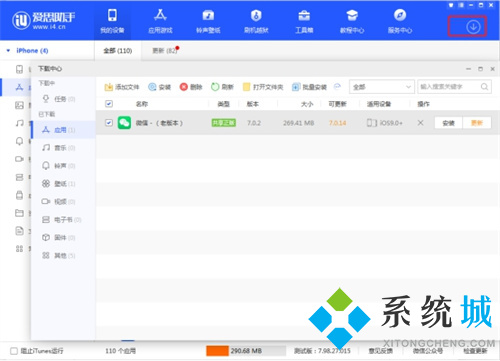Click the orange 更新 button in 微信 row
The height and width of the screenshot is (361, 500).
(477, 123)
